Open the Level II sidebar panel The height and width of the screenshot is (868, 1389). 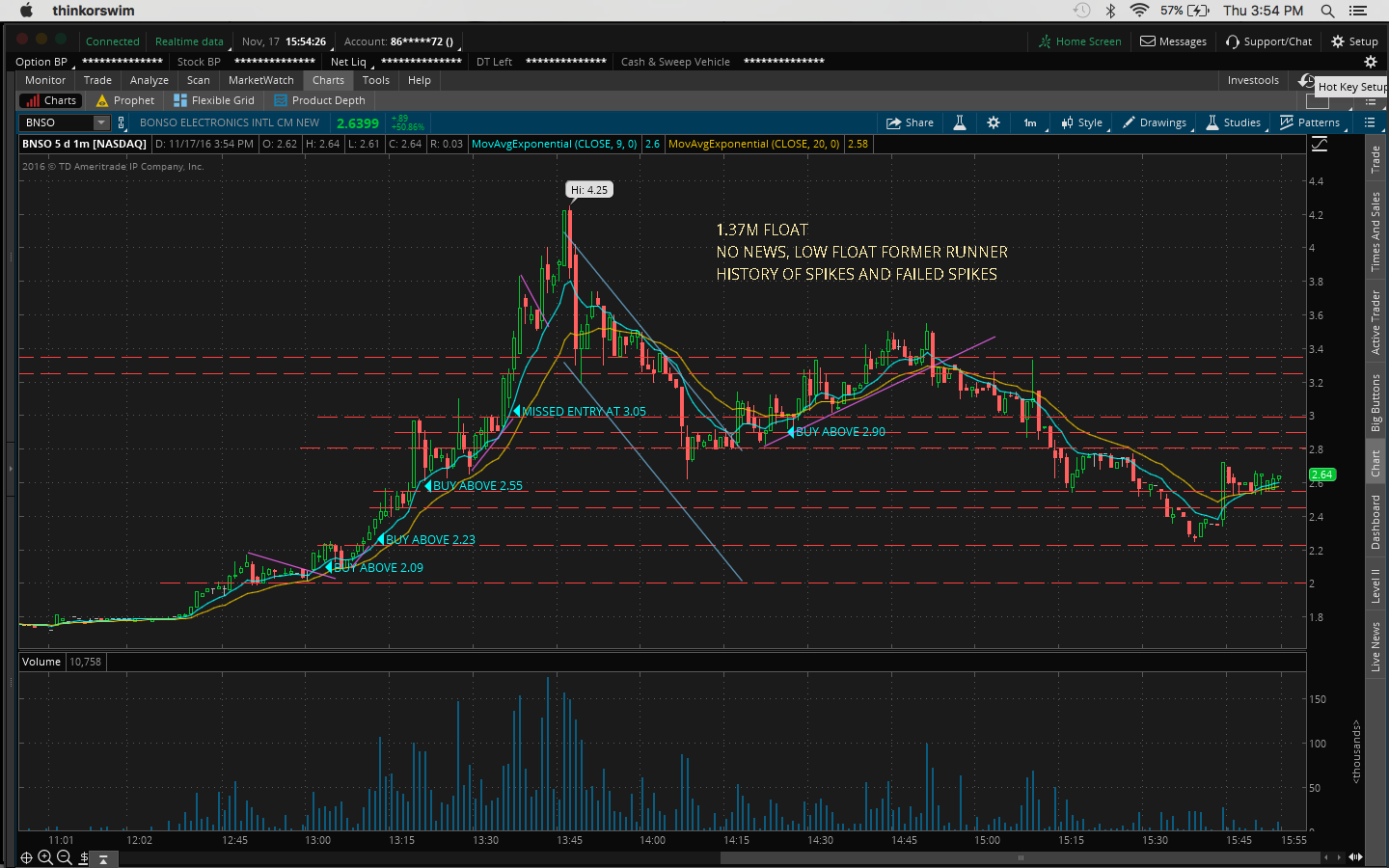(1376, 586)
